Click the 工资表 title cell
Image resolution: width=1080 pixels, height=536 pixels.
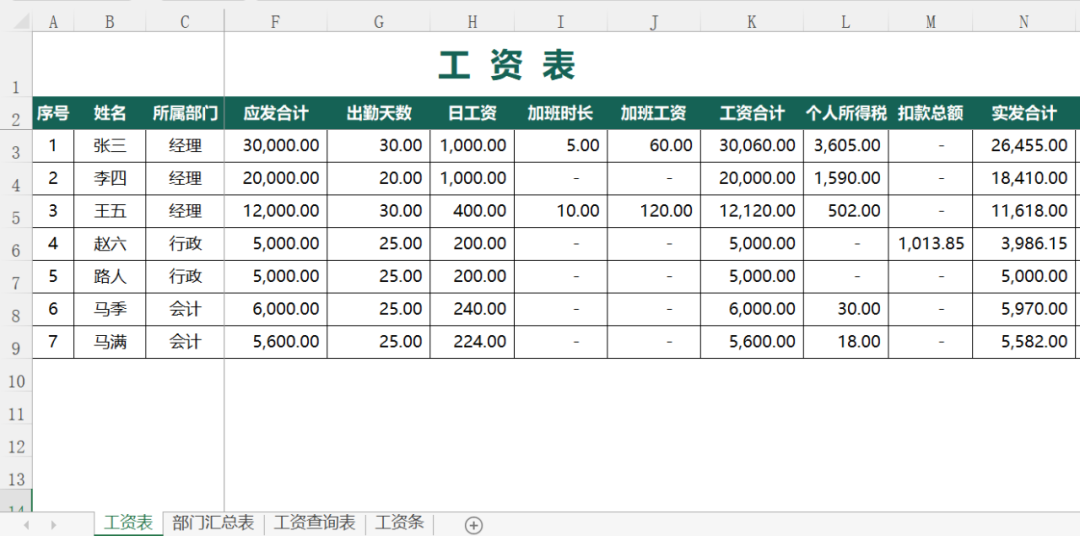(508, 64)
